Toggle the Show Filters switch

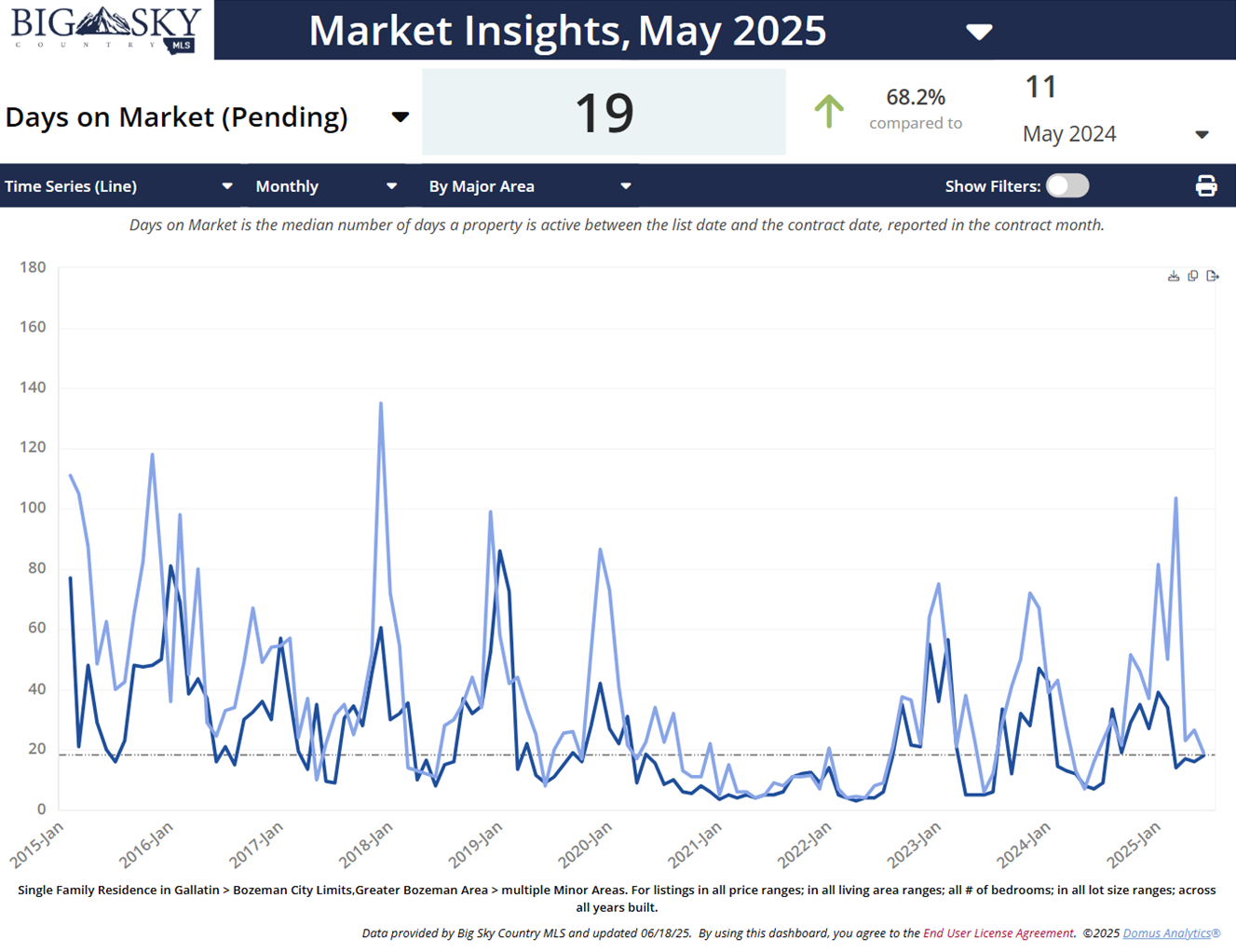coord(1066,186)
